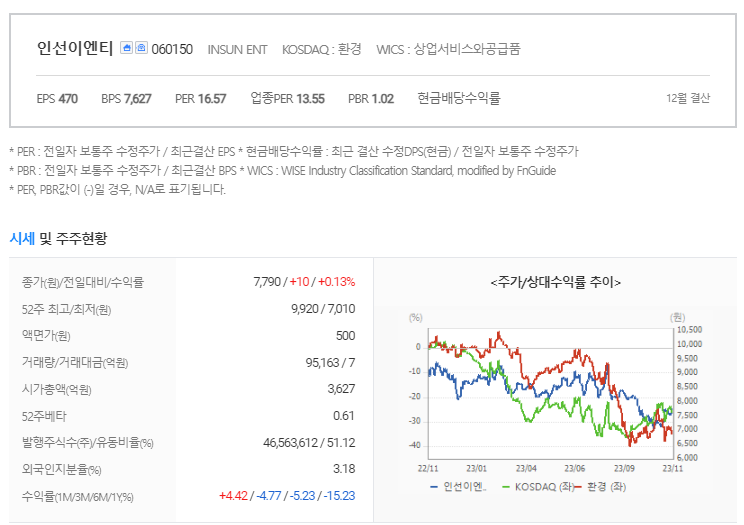The image size is (744, 525).
Task: Click the market cap 3,627
Action: [341, 389]
